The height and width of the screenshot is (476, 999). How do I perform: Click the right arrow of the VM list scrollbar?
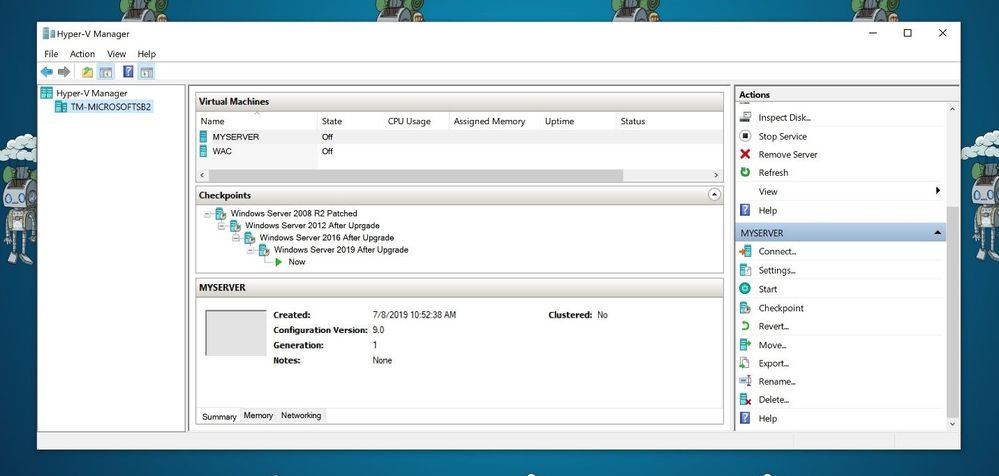pyautogui.click(x=715, y=175)
